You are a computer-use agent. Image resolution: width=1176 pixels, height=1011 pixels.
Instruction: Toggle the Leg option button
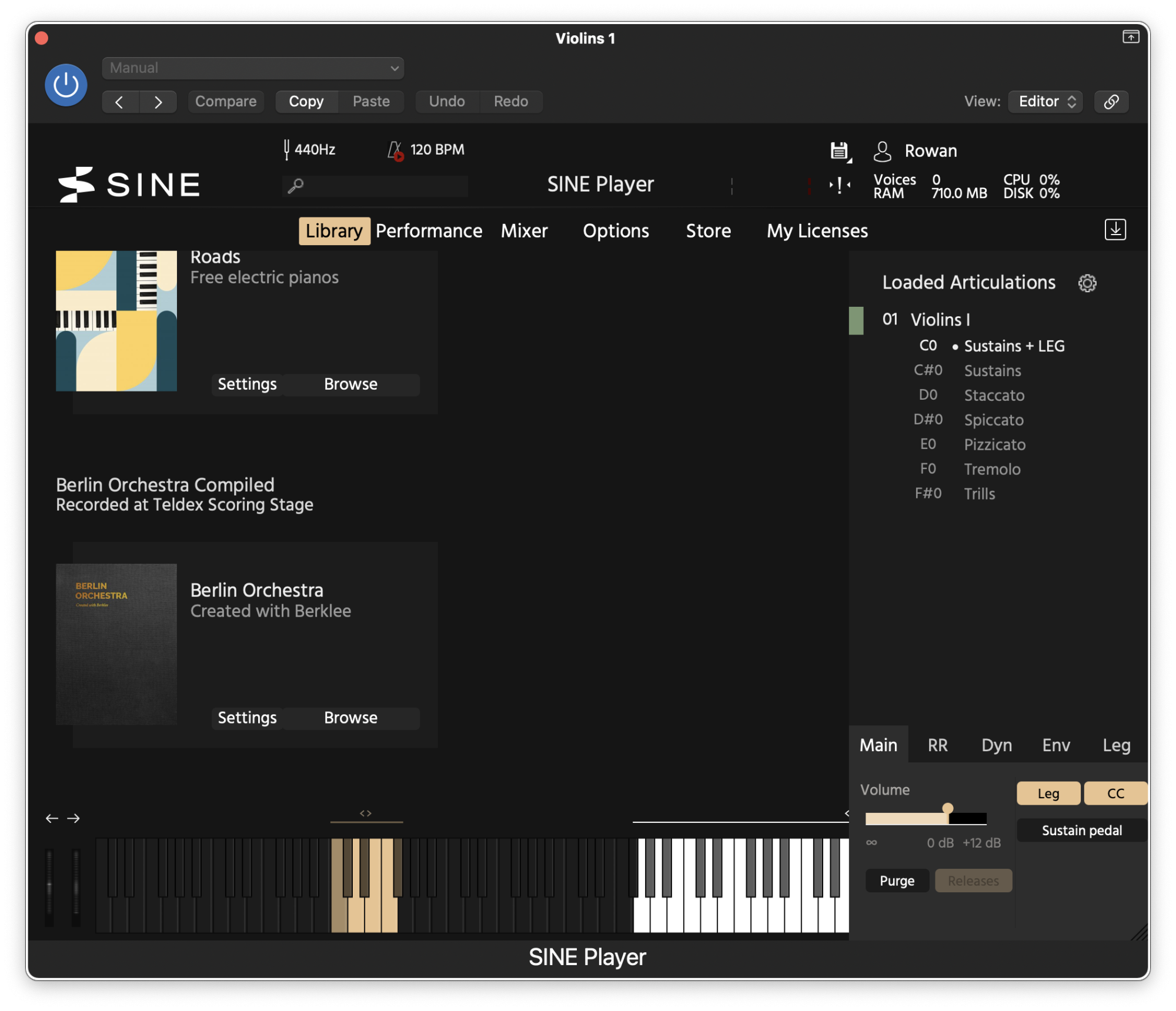coord(1048,794)
